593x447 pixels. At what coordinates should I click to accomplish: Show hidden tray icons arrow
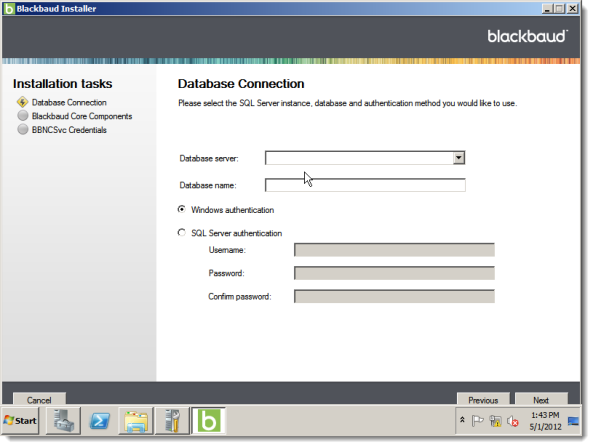(x=462, y=420)
